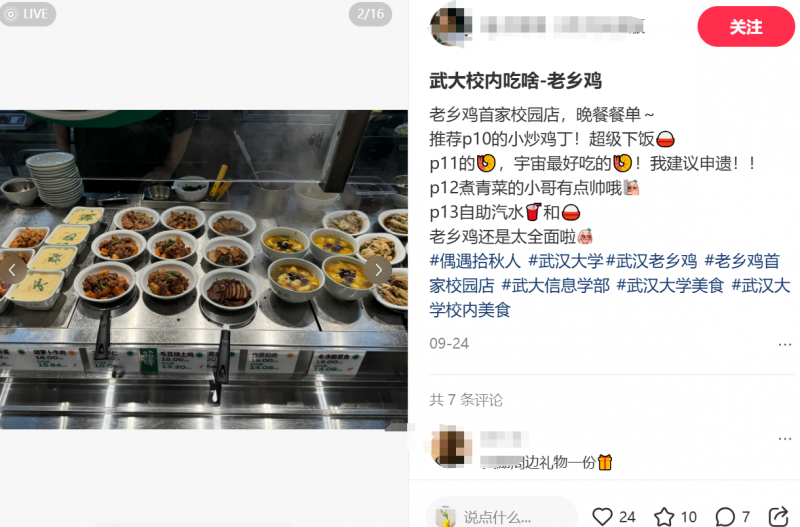The height and width of the screenshot is (527, 800).
Task: Open comments via speech bubble icon
Action: (x=724, y=517)
